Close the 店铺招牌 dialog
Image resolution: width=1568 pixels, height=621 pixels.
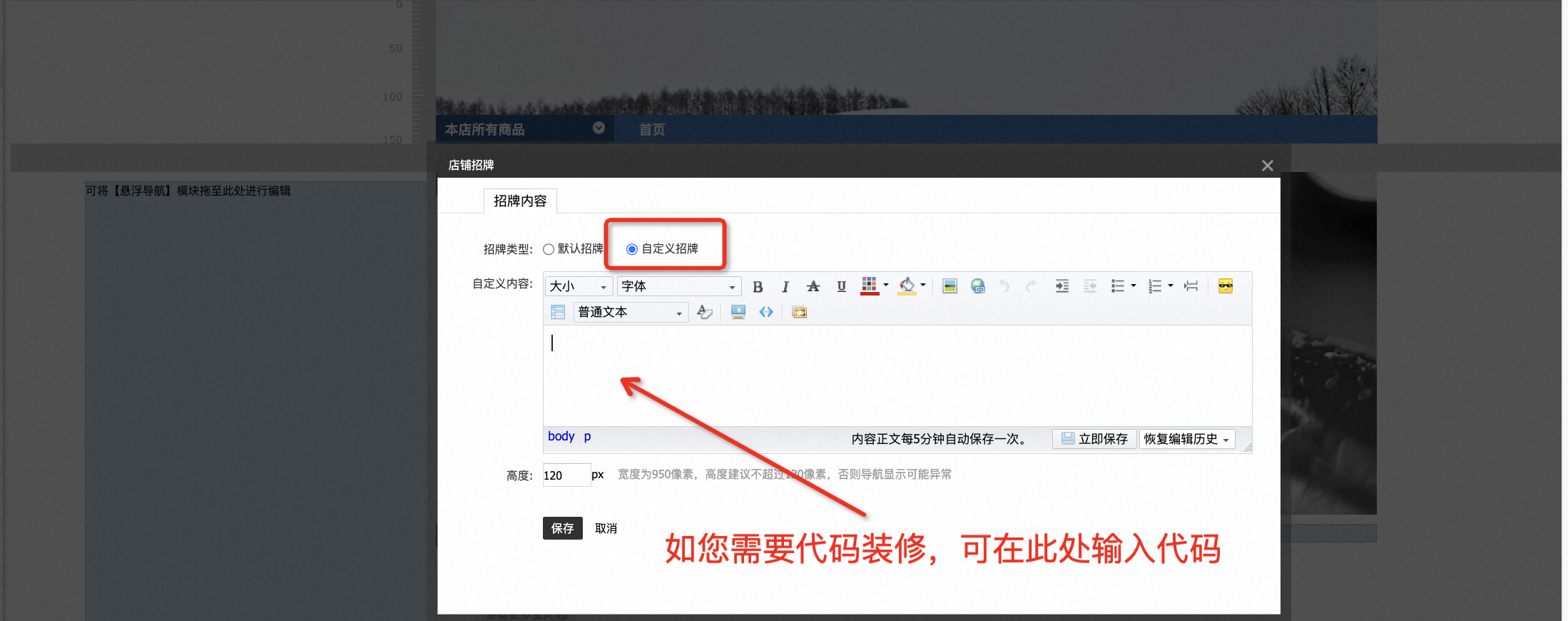click(1267, 166)
